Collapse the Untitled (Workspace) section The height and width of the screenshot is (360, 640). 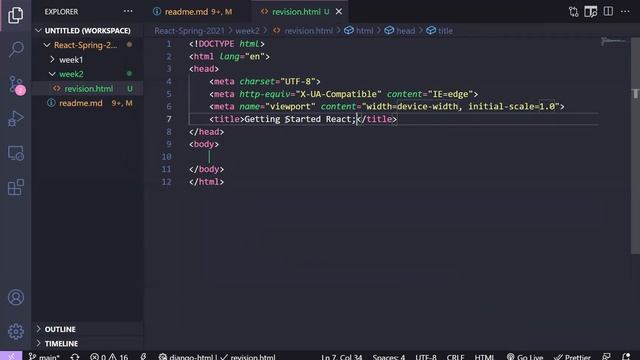(87, 31)
